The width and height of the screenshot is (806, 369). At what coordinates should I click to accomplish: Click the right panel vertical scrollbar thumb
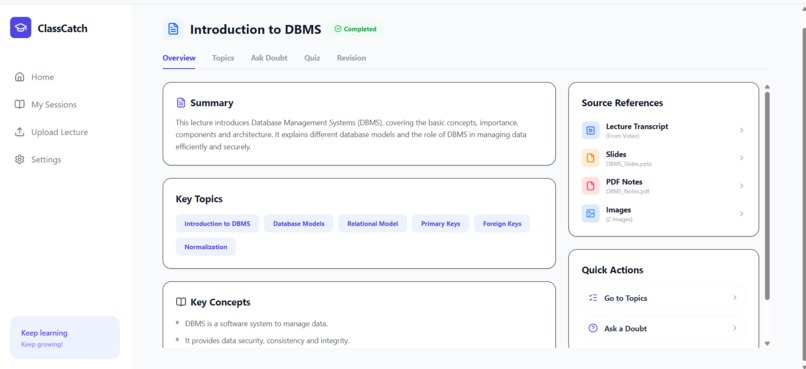[767, 196]
